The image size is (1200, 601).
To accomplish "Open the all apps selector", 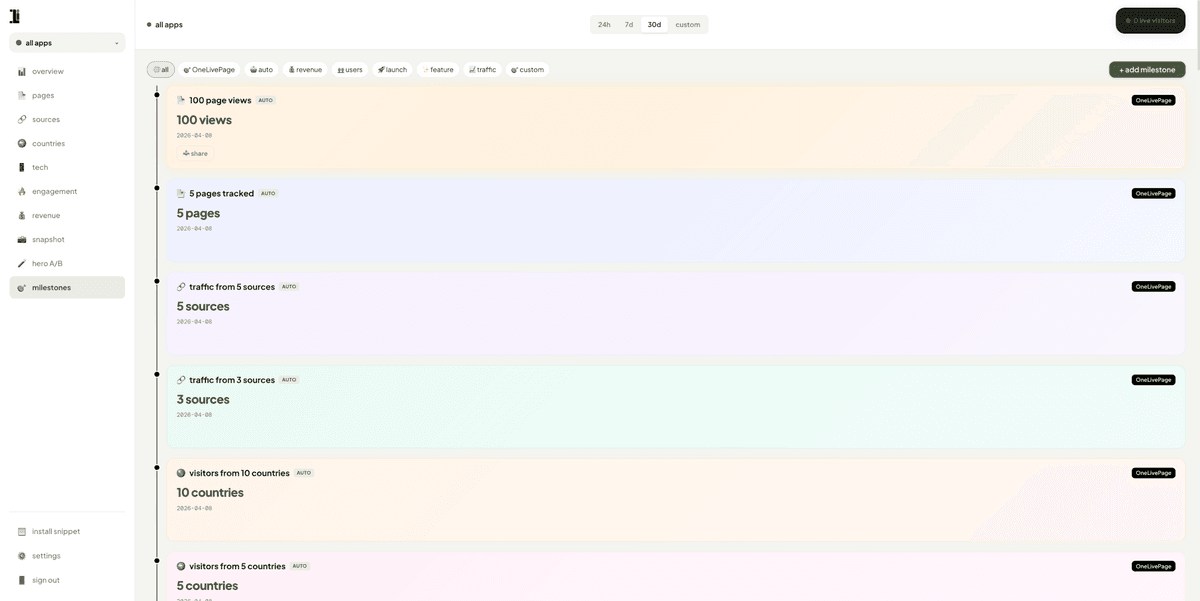I will pyautogui.click(x=66, y=42).
